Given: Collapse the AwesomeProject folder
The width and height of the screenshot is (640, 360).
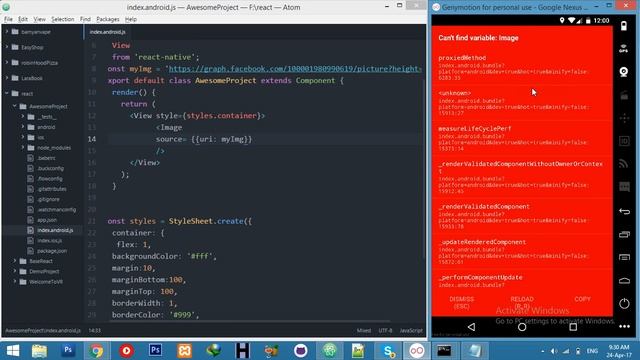Looking at the screenshot, I should [15, 106].
